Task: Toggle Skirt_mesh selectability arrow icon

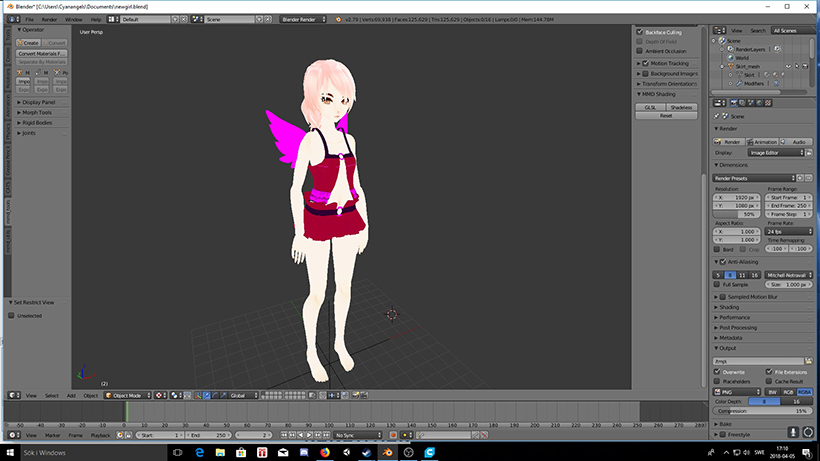Action: tap(797, 66)
